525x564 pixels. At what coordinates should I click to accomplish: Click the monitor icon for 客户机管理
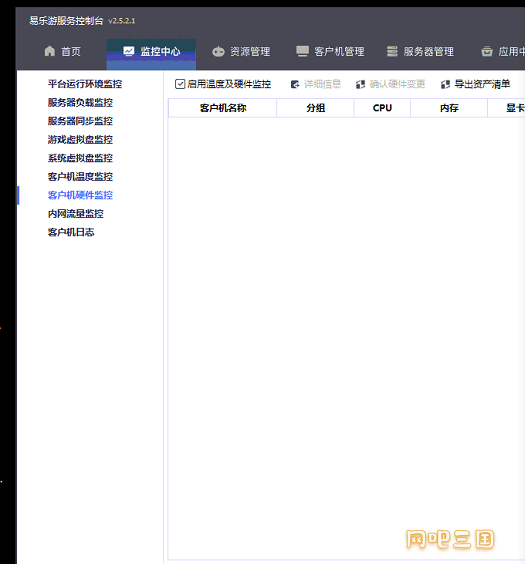302,51
